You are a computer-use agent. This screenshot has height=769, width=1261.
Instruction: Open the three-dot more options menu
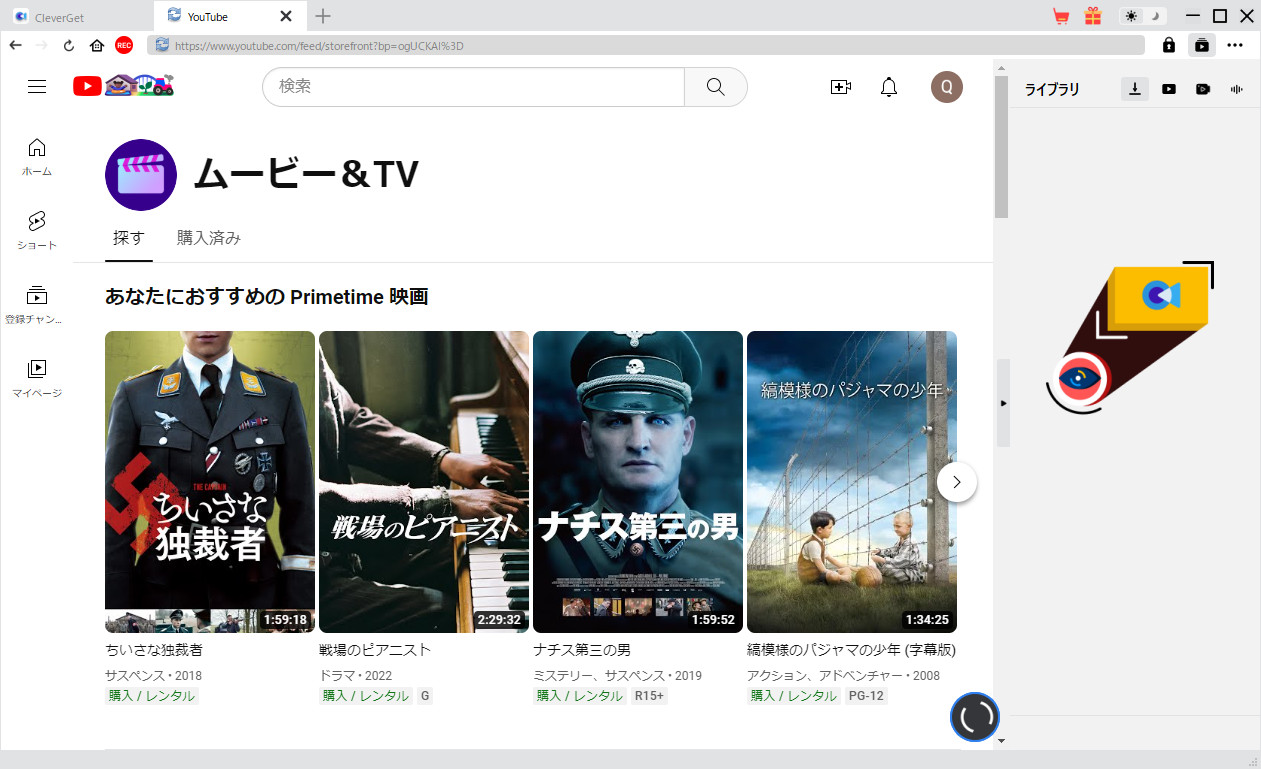tap(1235, 45)
